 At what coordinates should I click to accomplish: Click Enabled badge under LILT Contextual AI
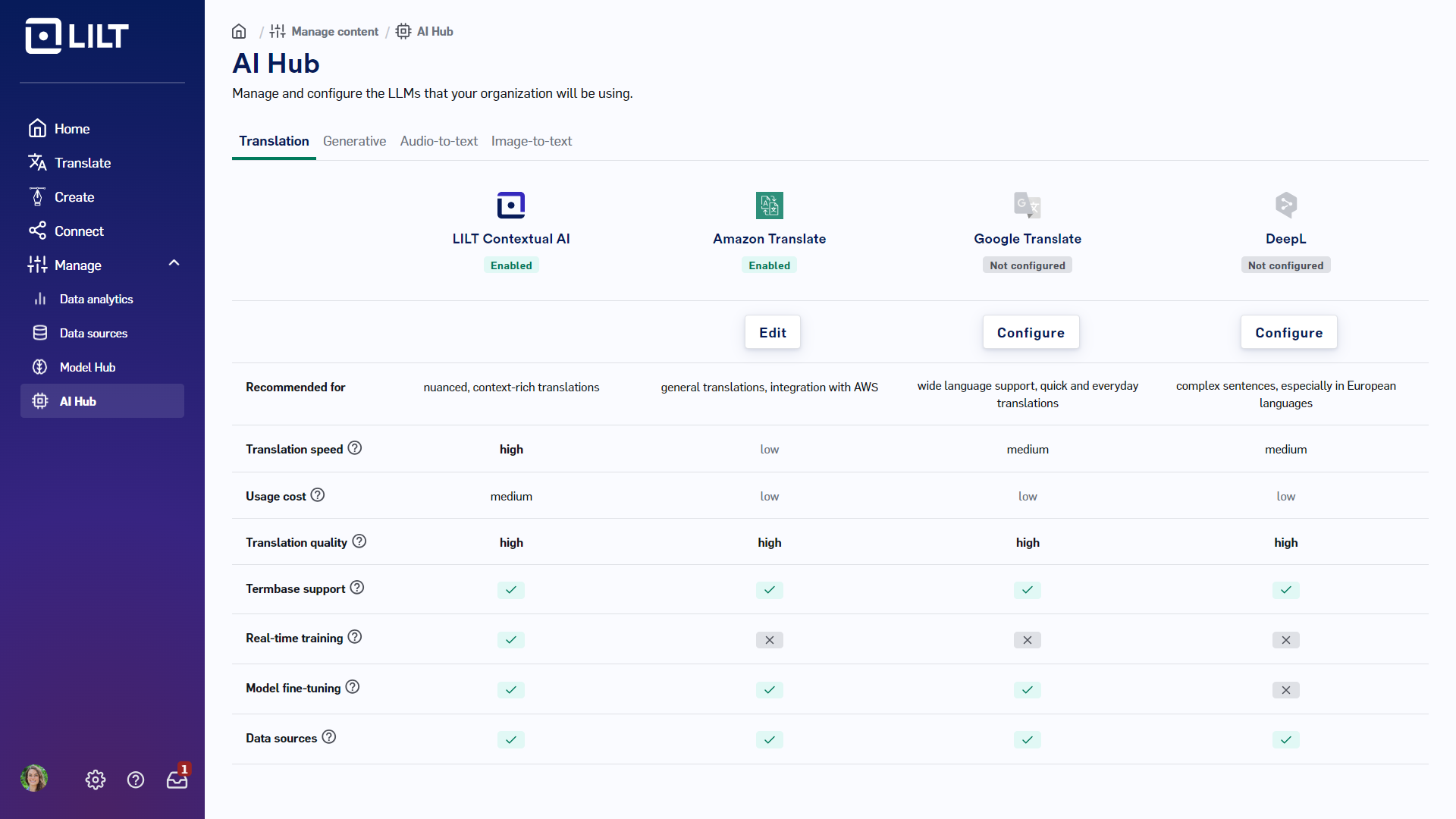[511, 265]
